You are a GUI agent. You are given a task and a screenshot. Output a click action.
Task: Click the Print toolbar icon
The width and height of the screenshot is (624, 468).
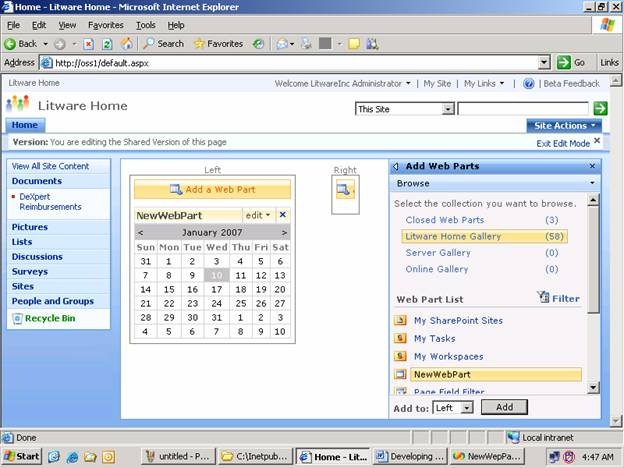click(306, 44)
